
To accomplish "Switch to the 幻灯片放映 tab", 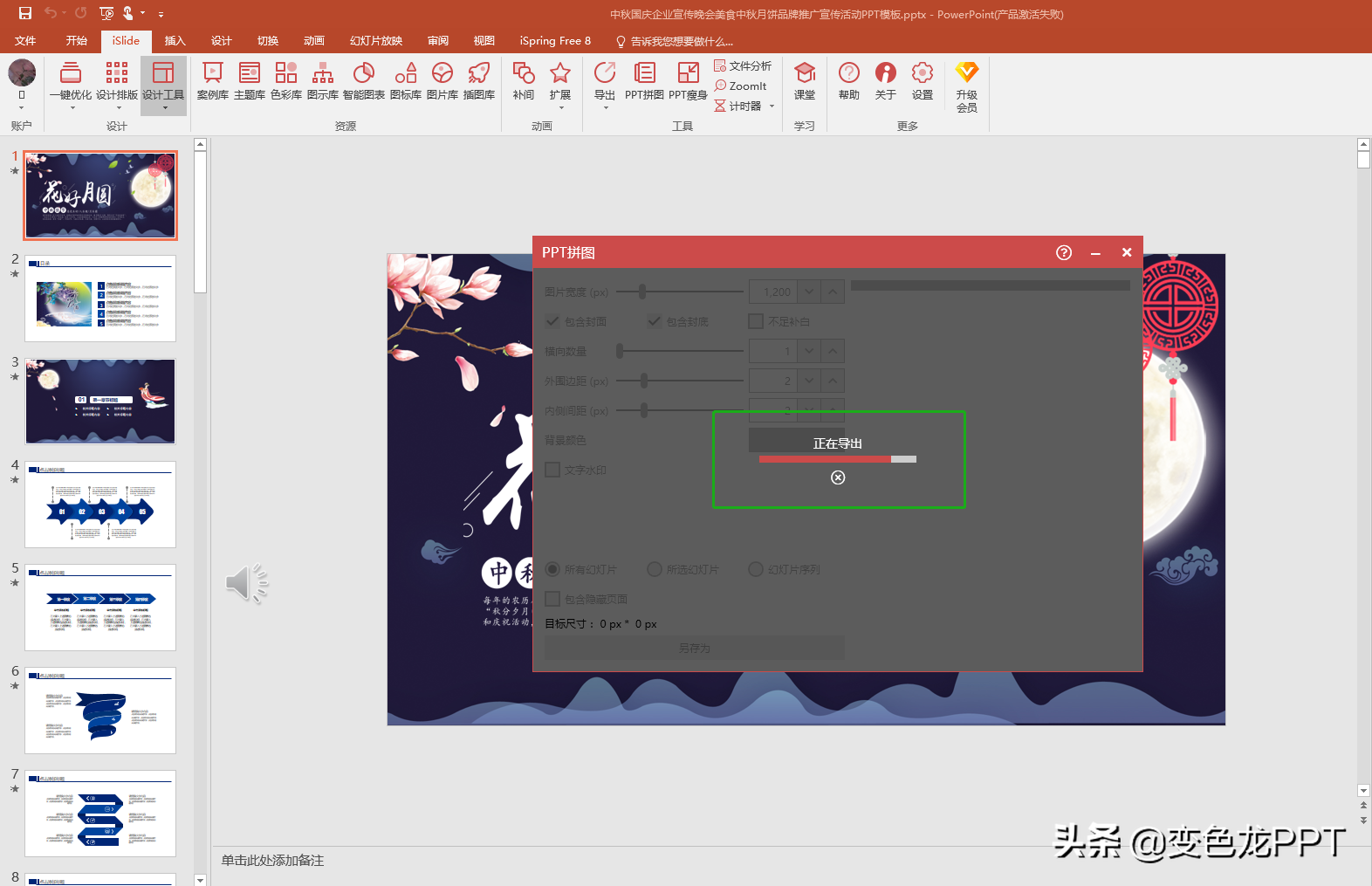I will [x=376, y=41].
